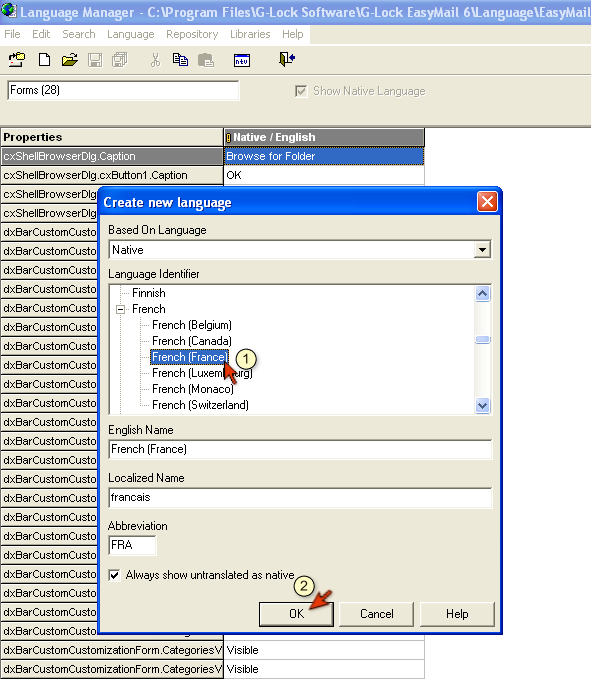Image resolution: width=591 pixels, height=680 pixels.
Task: Select French (Canada) in the list
Action: pyautogui.click(x=192, y=341)
